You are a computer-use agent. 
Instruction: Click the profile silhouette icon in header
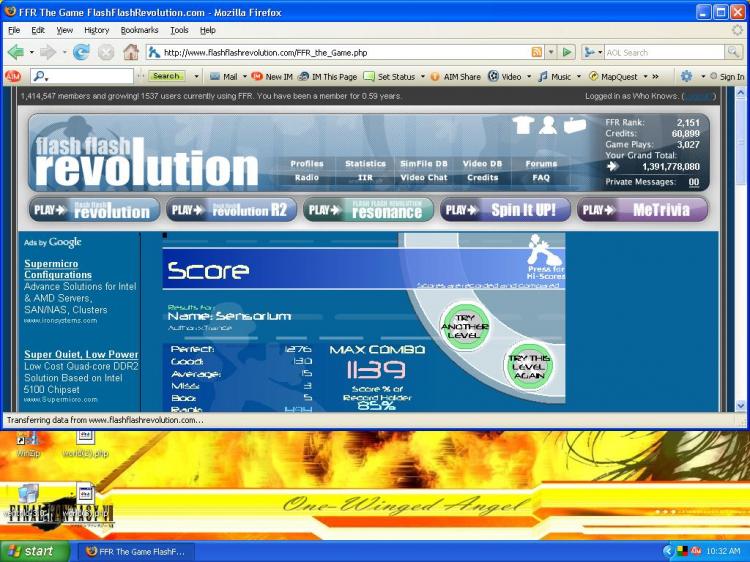pyautogui.click(x=548, y=125)
